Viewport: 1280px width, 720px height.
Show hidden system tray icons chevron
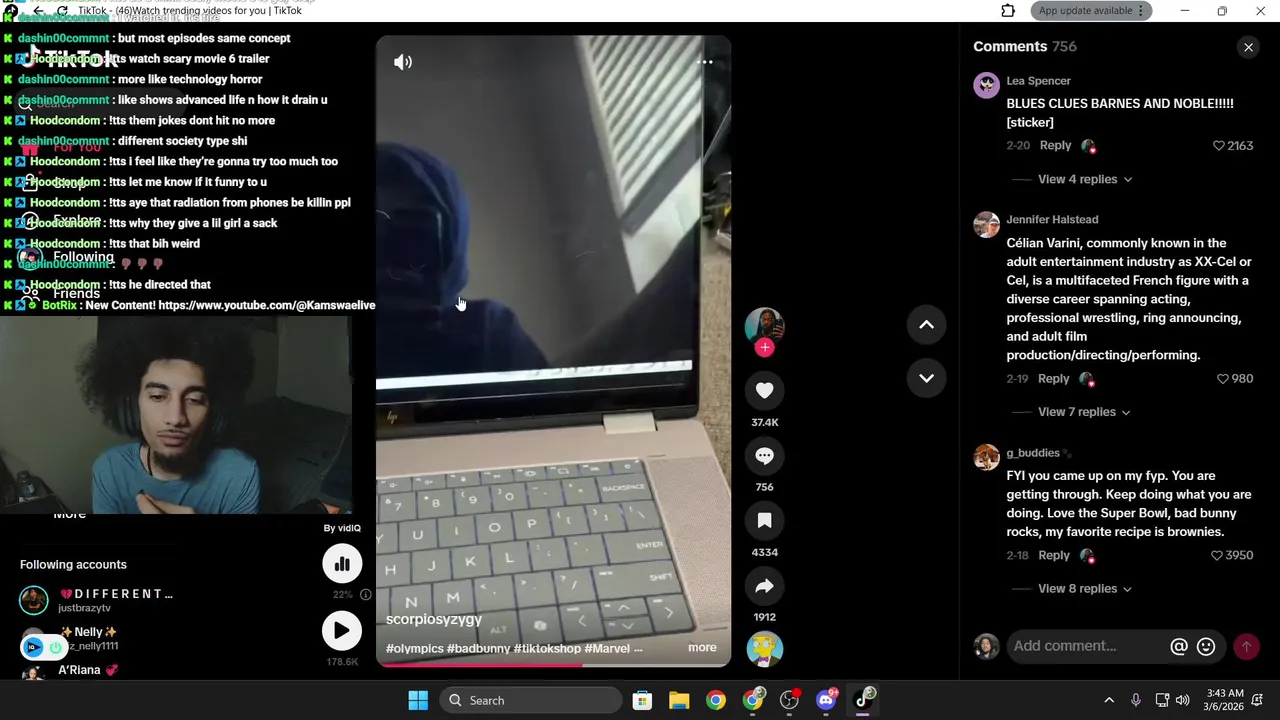point(1108,700)
